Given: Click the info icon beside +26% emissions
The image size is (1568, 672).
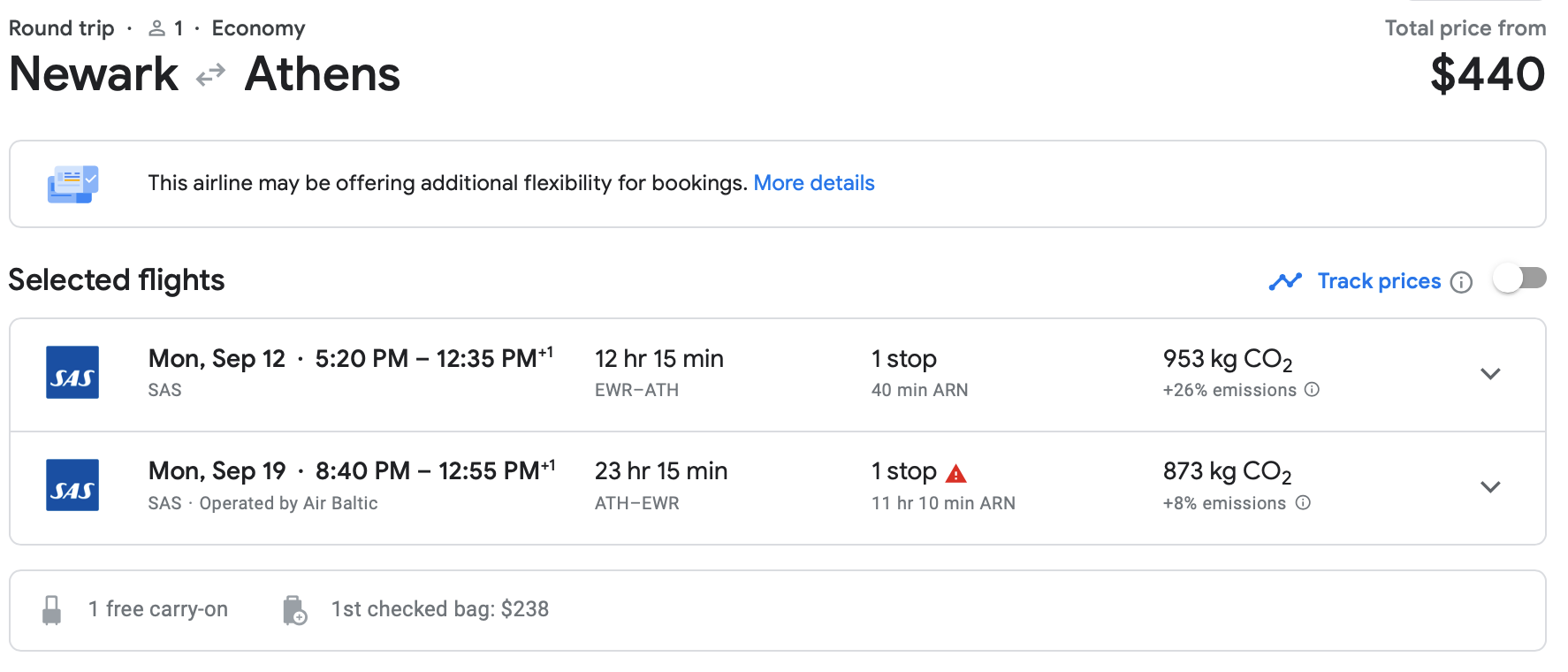Looking at the screenshot, I should click(x=1313, y=389).
